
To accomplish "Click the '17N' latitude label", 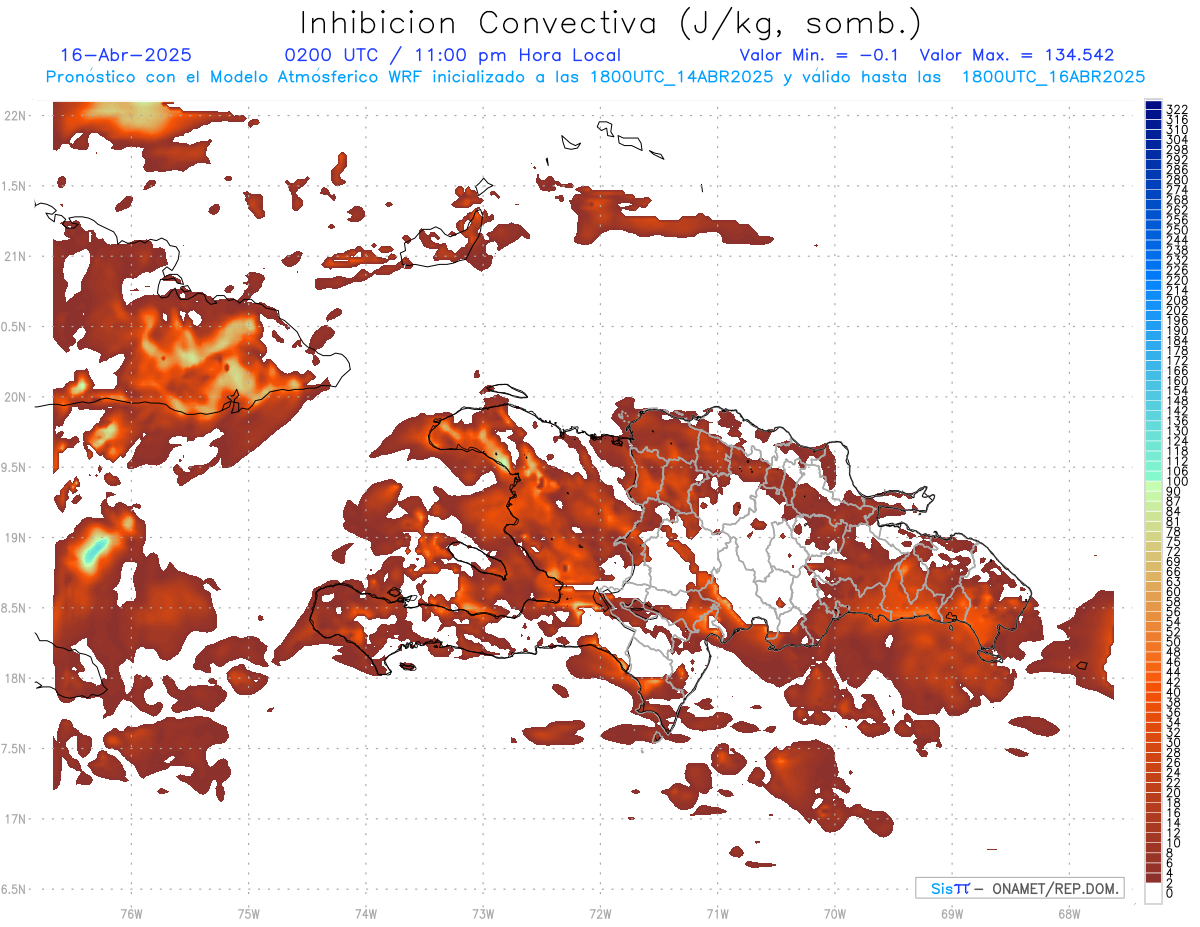I will (x=15, y=819).
